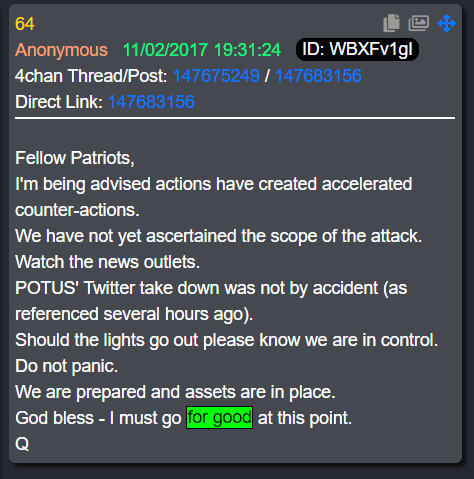Click the "We are prepared and assets" line
The width and height of the screenshot is (474, 479).
point(175,392)
